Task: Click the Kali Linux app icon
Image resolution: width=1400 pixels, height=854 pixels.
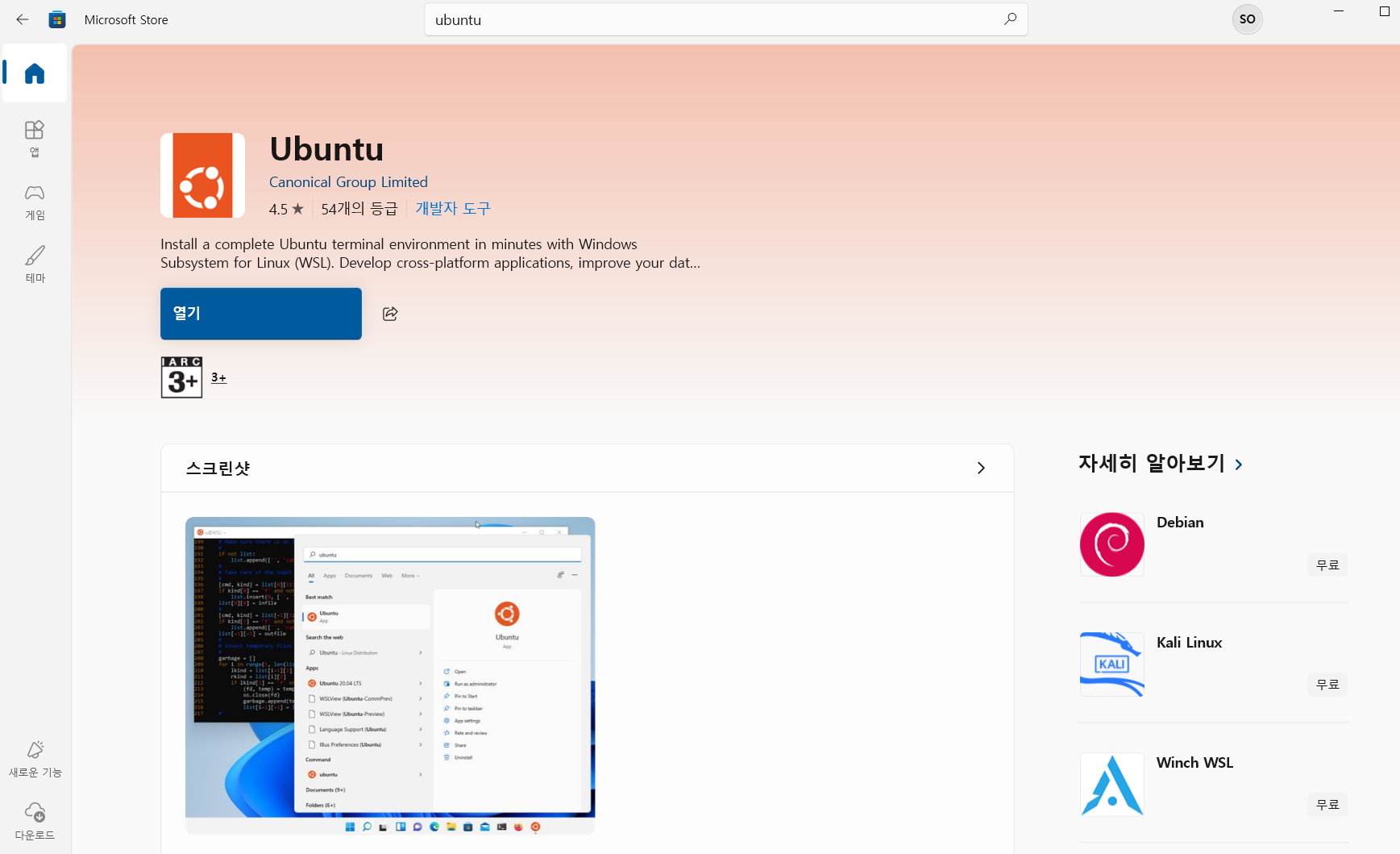Action: pos(1112,664)
